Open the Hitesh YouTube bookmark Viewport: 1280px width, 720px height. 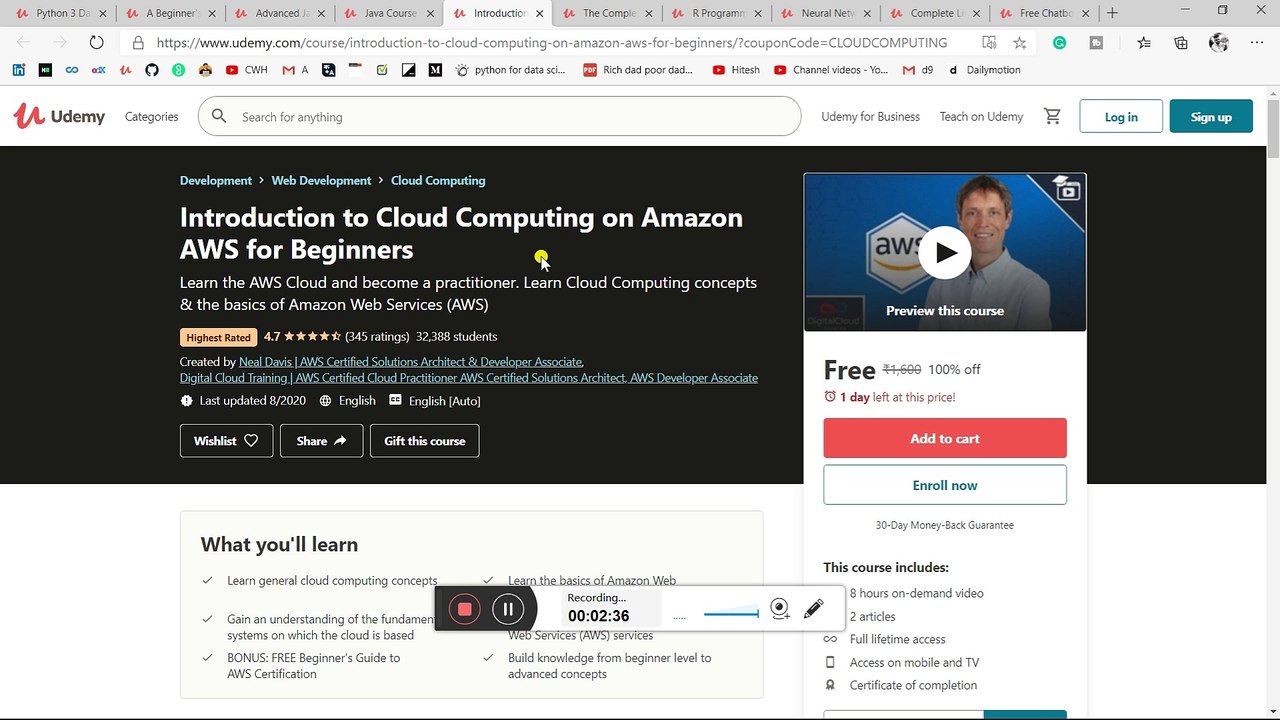tap(735, 70)
